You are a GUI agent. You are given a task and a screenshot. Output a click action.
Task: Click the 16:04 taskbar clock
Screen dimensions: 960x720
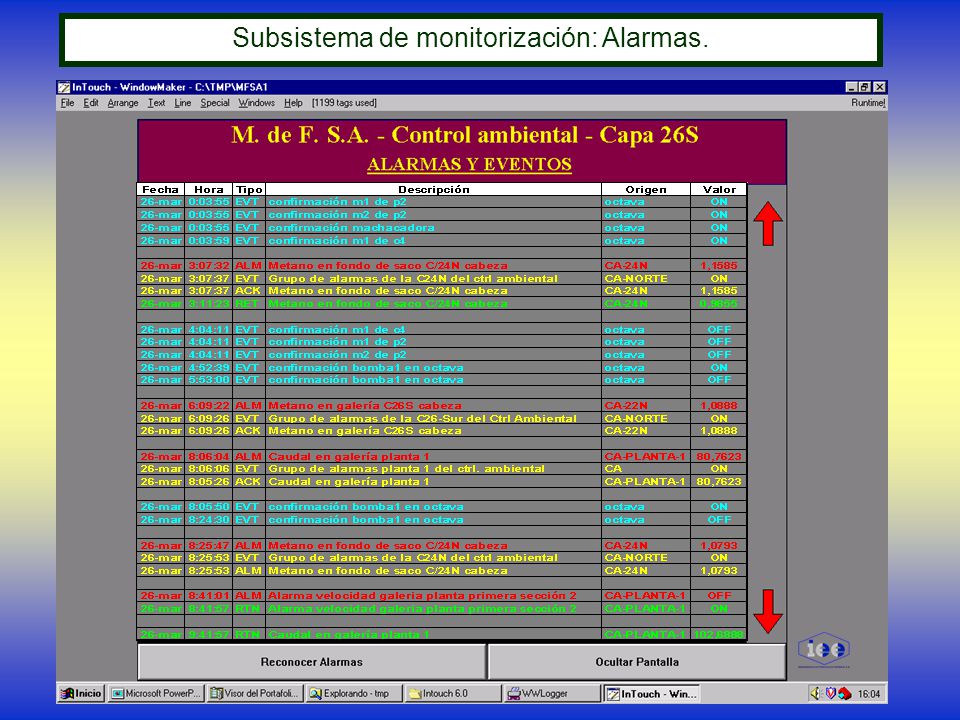click(x=868, y=694)
